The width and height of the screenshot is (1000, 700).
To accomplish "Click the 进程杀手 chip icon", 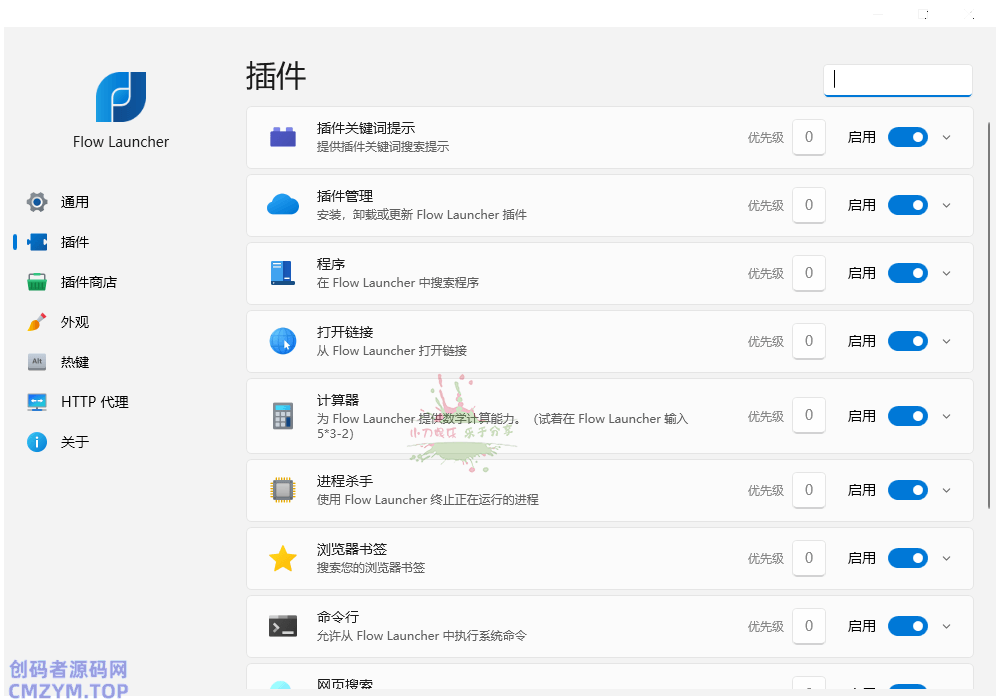I will pos(283,490).
